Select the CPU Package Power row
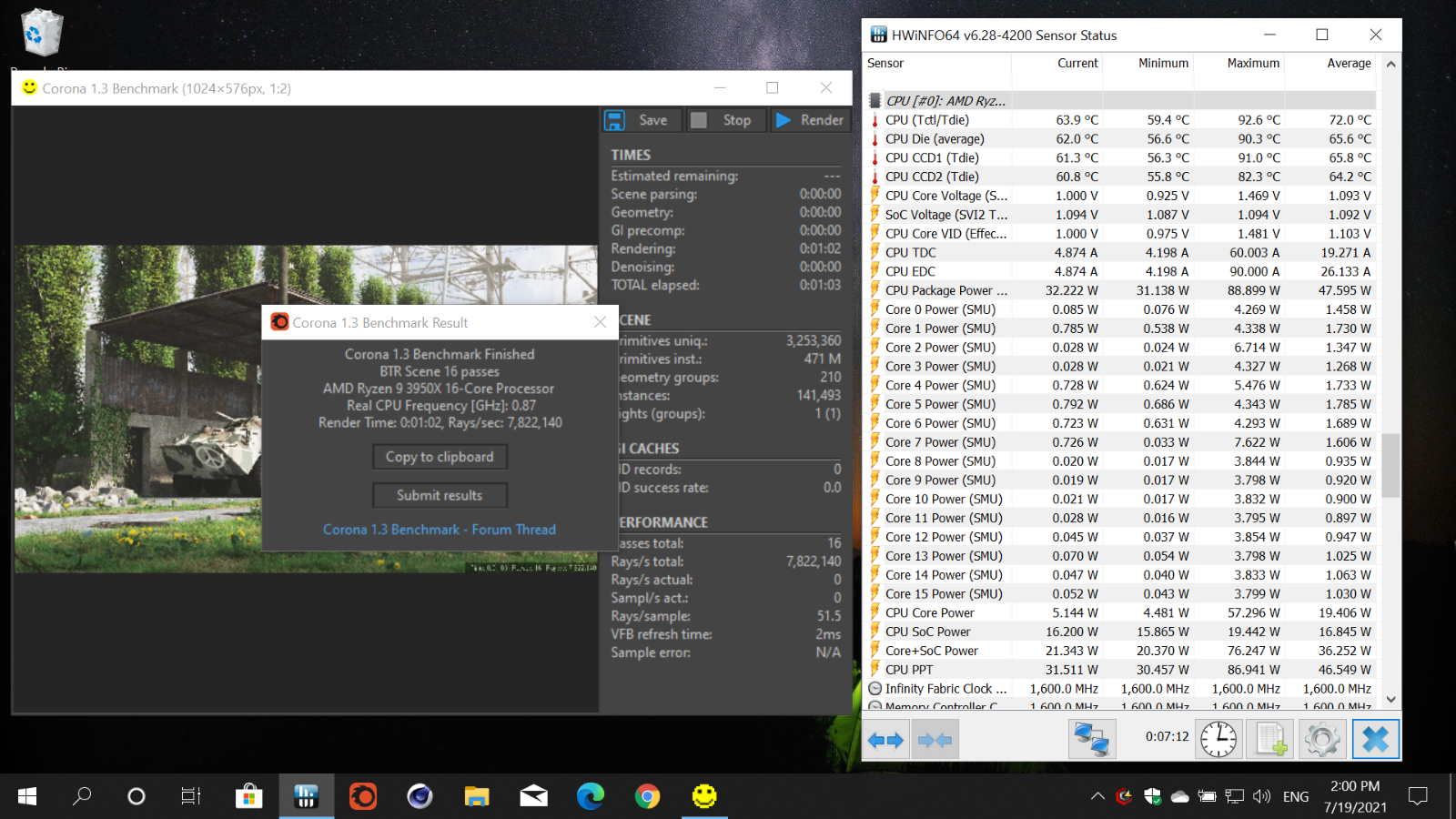Screen dimensions: 1456x819 tap(1120, 290)
